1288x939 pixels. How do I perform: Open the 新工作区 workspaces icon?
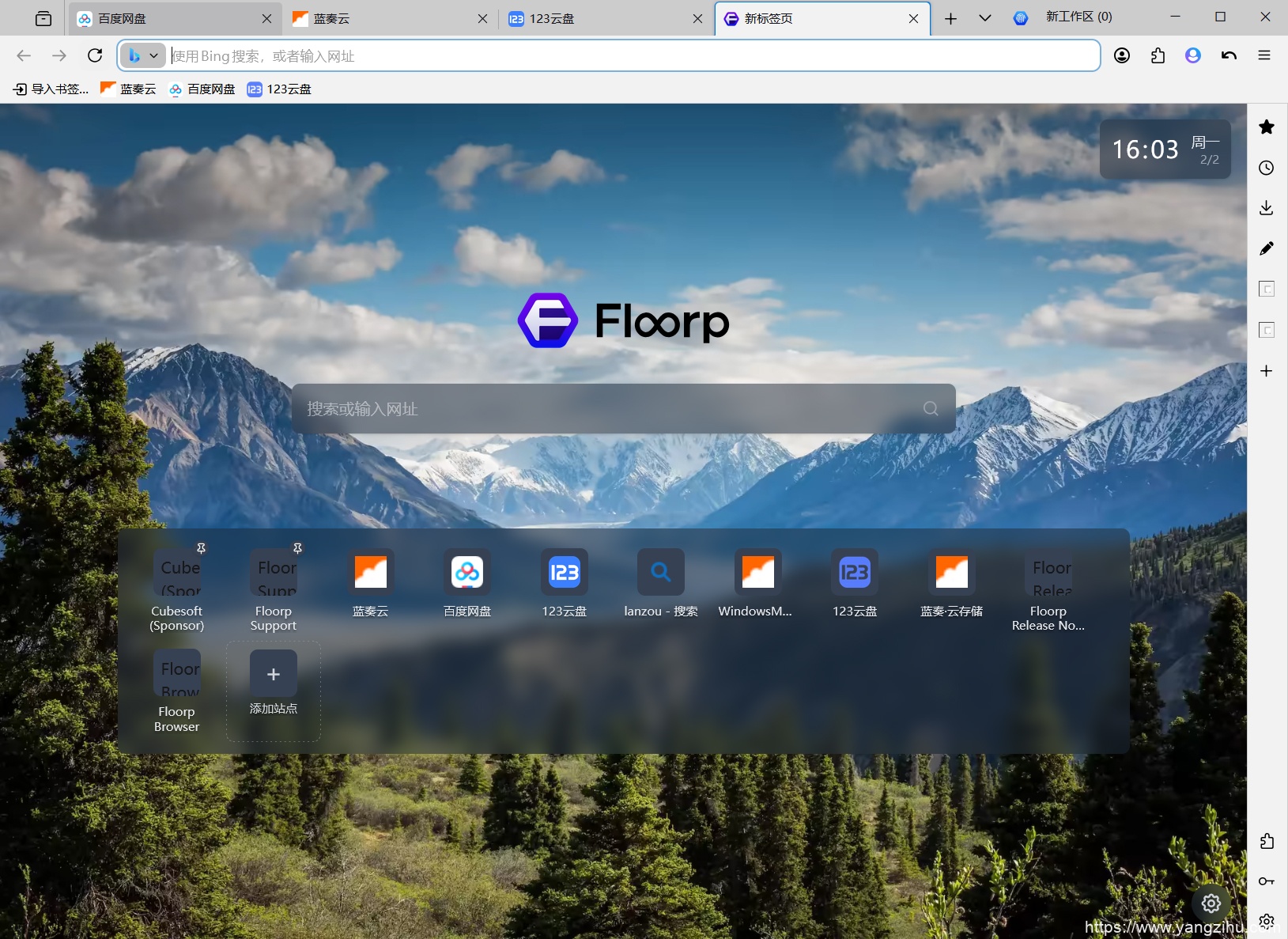click(1021, 17)
